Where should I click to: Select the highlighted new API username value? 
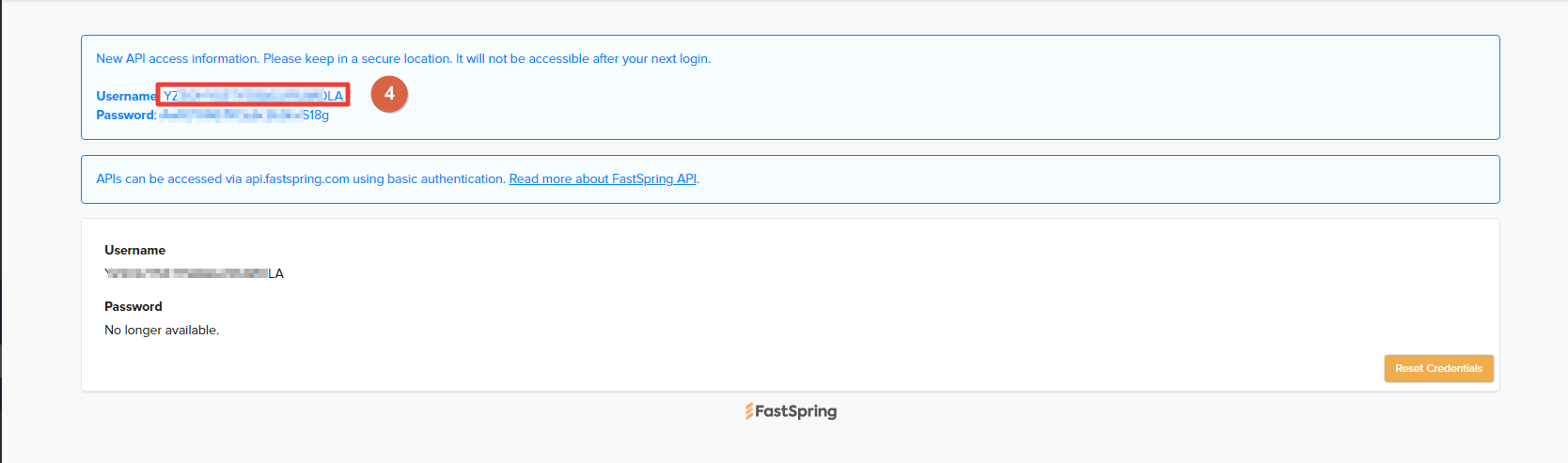[253, 96]
